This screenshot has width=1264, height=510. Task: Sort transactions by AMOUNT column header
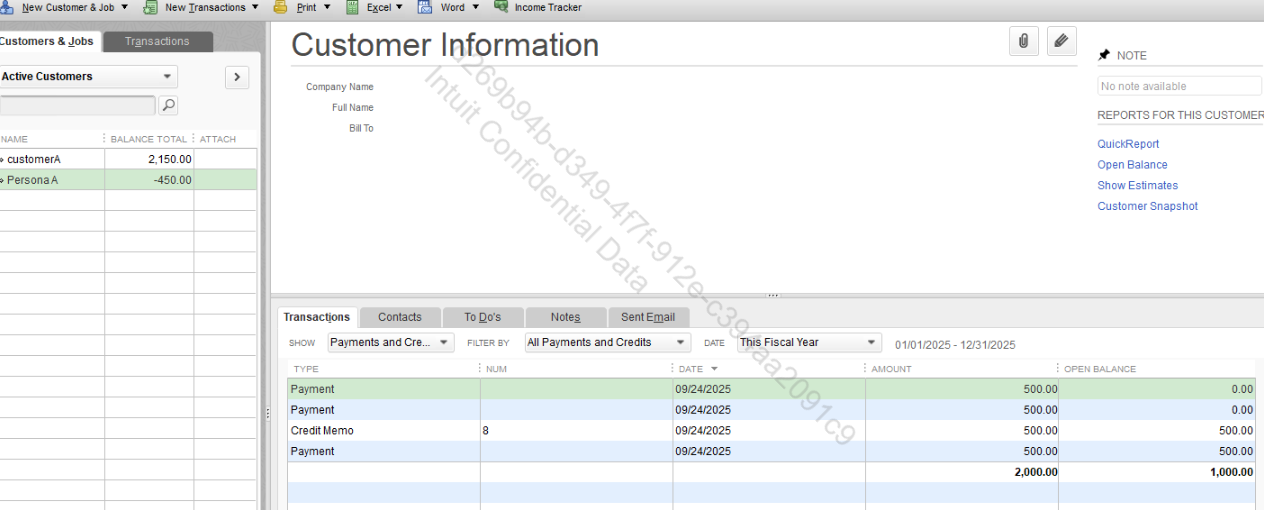tap(961, 369)
